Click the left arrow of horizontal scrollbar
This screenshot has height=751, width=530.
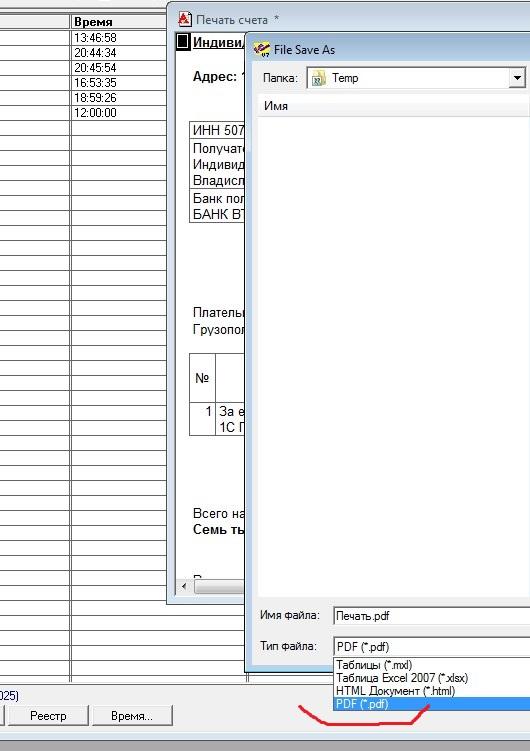tap(184, 586)
